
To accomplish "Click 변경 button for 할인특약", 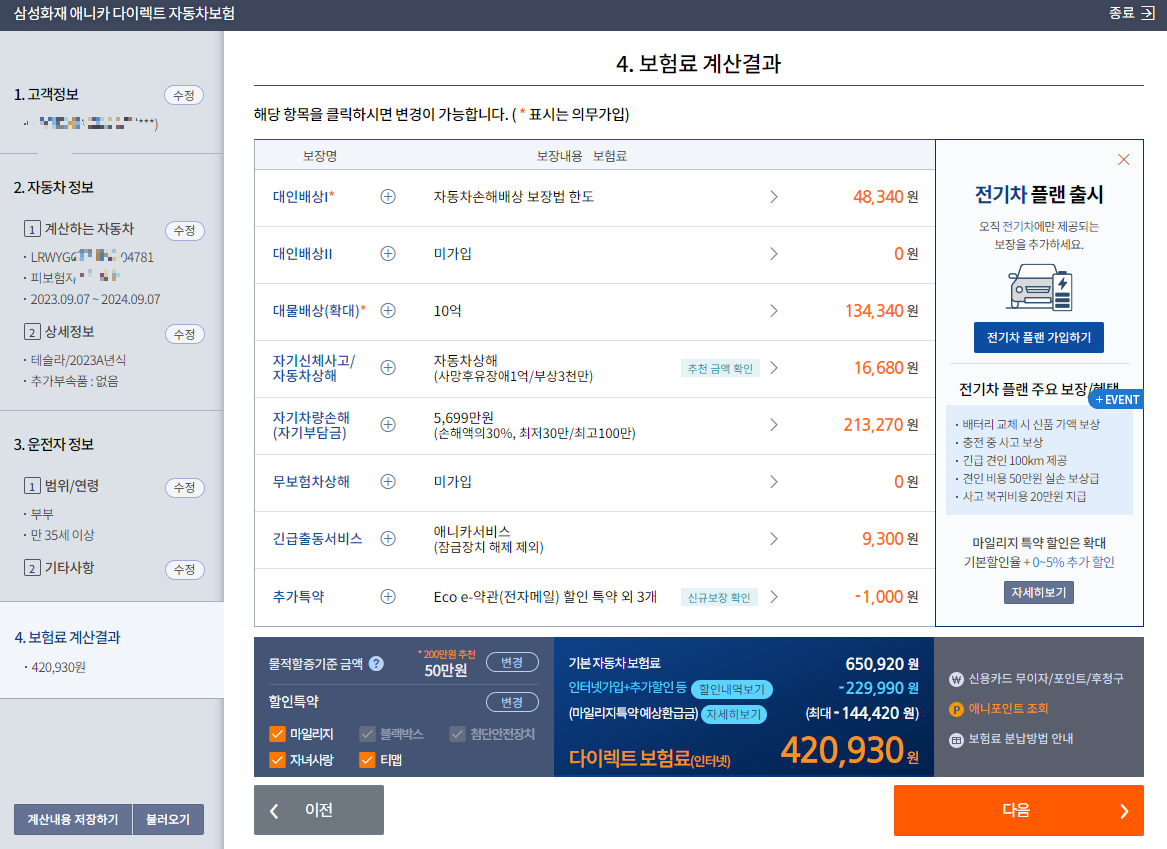I will click(511, 702).
